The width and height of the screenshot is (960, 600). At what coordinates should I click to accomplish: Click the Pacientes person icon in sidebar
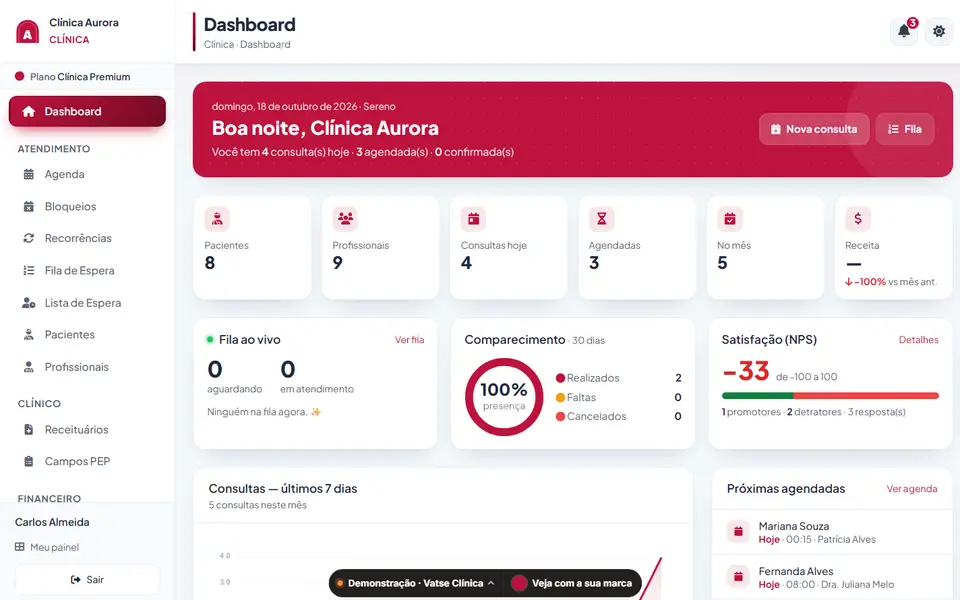(29, 335)
